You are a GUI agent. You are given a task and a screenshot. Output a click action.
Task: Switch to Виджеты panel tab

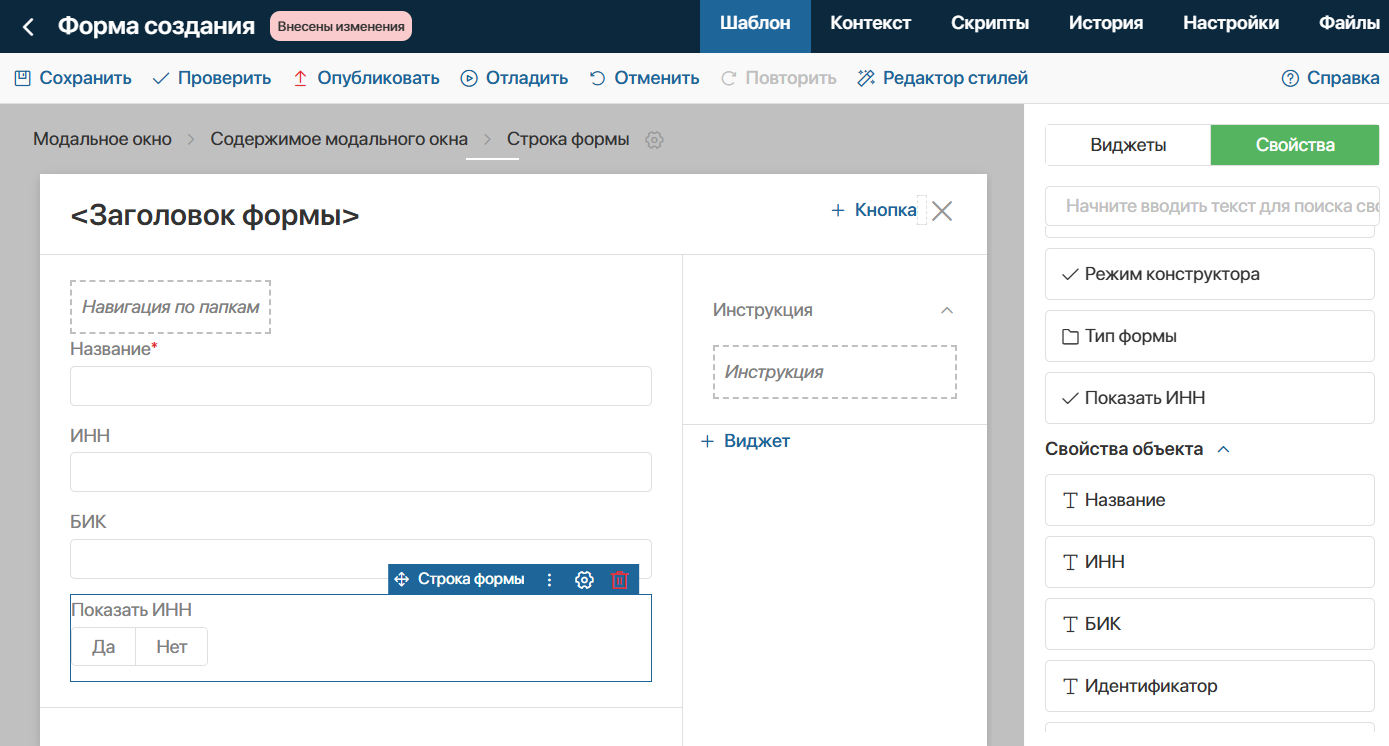point(1128,145)
